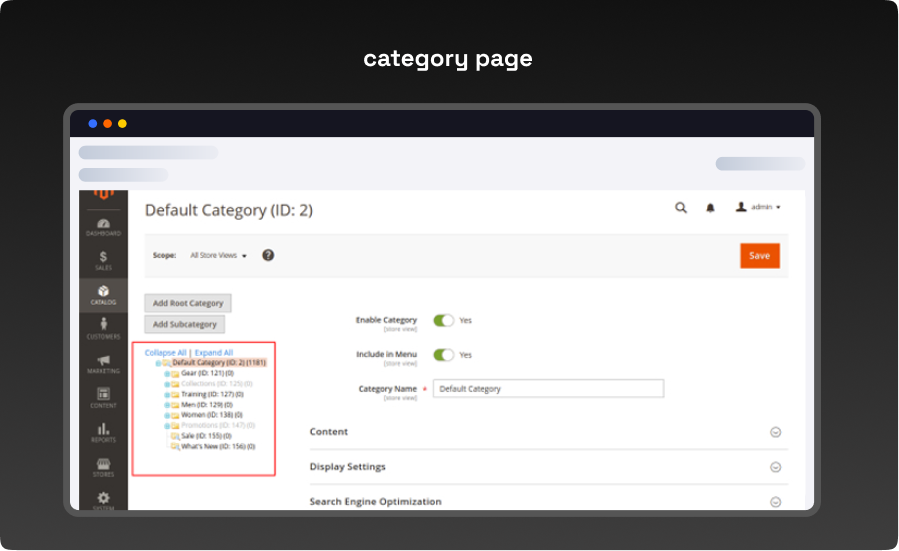Open the Dashboard sidebar icon
Image resolution: width=899 pixels, height=551 pixels.
pyautogui.click(x=104, y=226)
